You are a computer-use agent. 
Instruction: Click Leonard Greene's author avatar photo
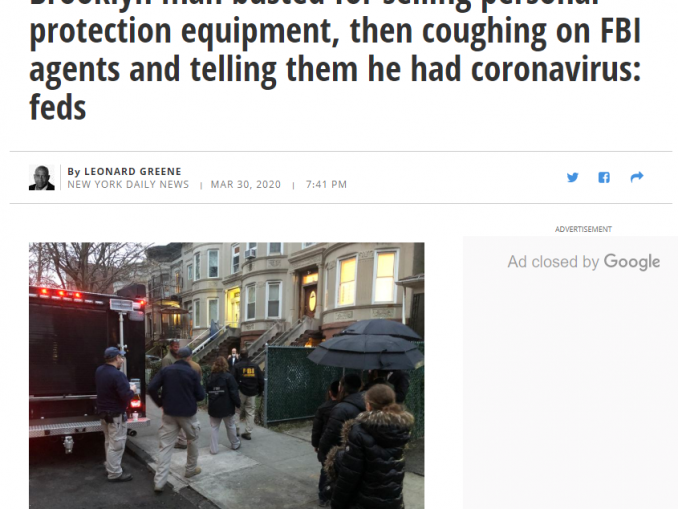[x=42, y=177]
